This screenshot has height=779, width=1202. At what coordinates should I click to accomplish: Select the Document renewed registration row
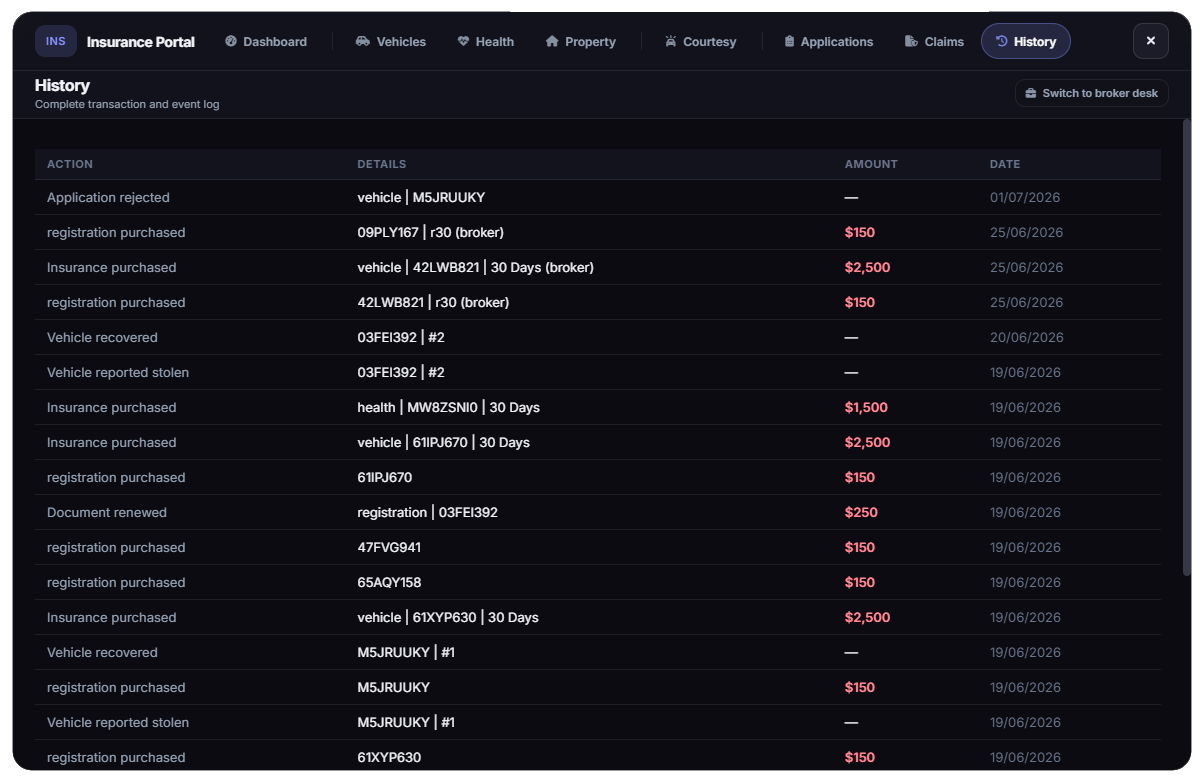[598, 512]
